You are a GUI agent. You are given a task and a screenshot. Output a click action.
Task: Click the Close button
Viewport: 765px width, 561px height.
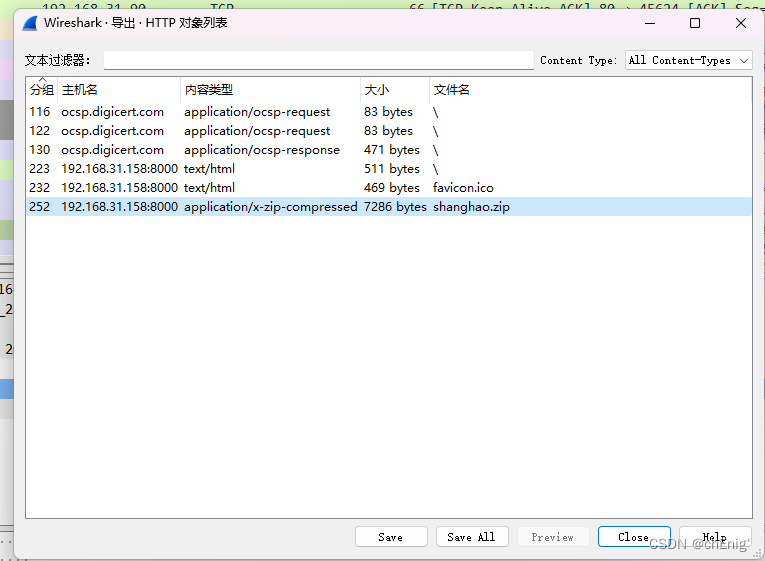(x=634, y=537)
